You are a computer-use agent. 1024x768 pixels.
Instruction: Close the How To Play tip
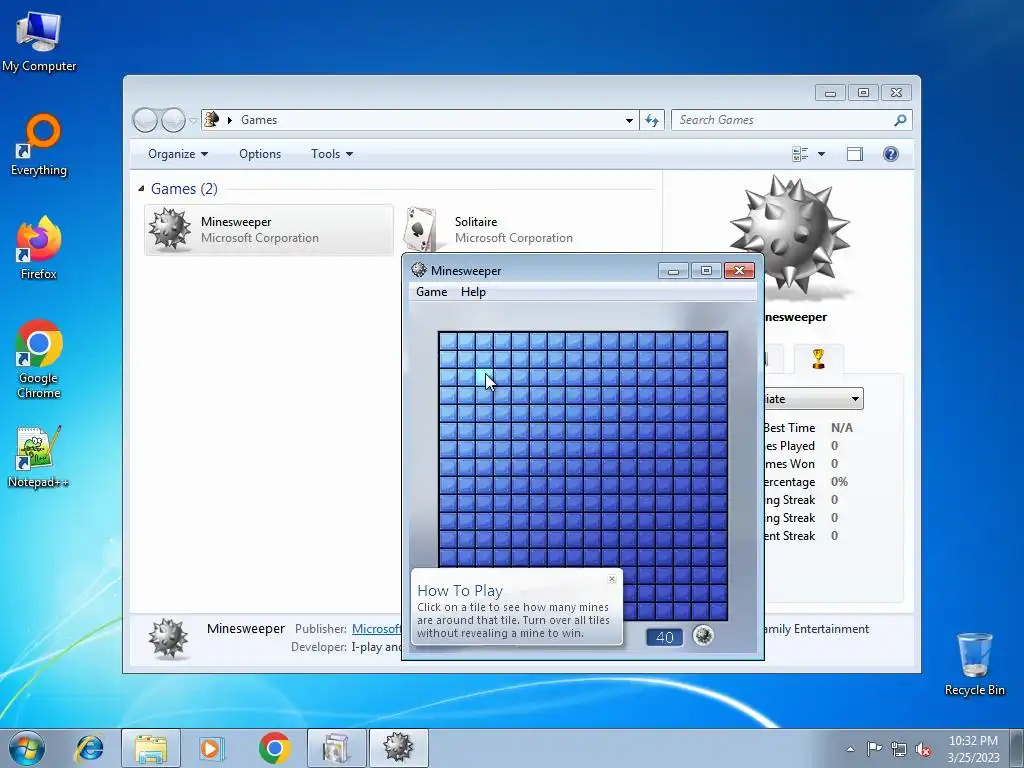(612, 579)
